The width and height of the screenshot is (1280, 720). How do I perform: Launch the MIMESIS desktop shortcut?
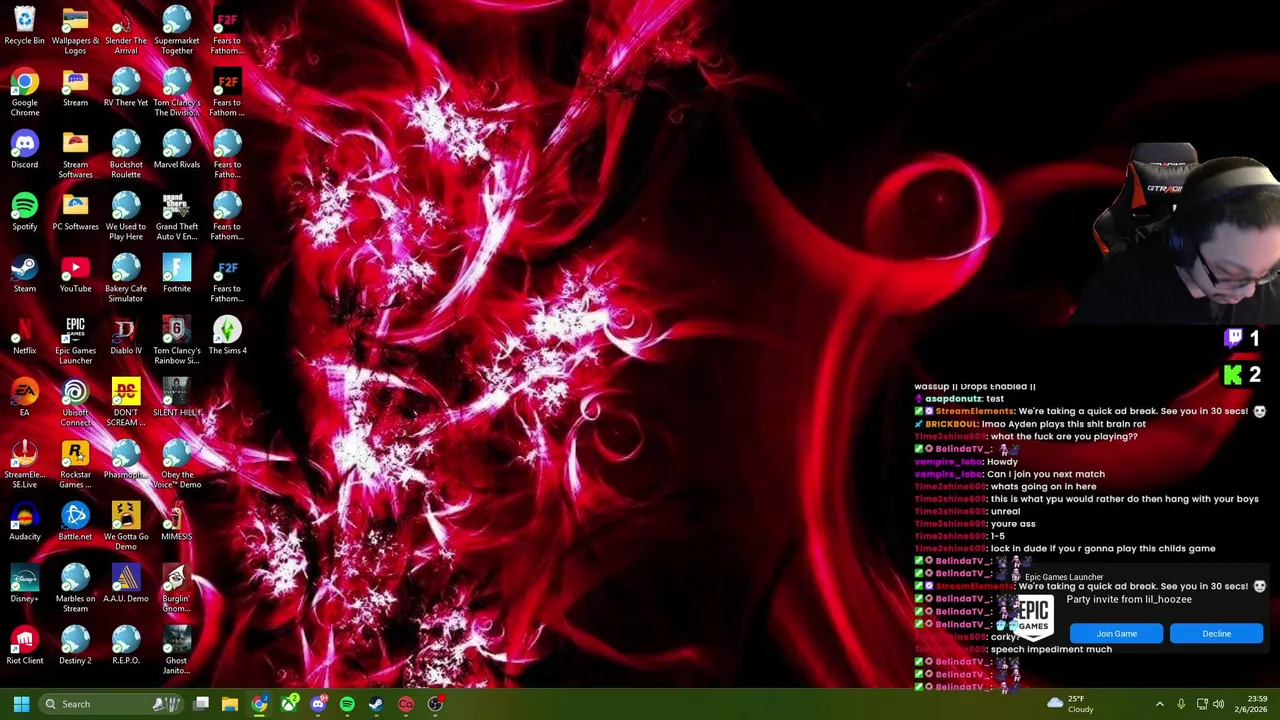tap(177, 522)
